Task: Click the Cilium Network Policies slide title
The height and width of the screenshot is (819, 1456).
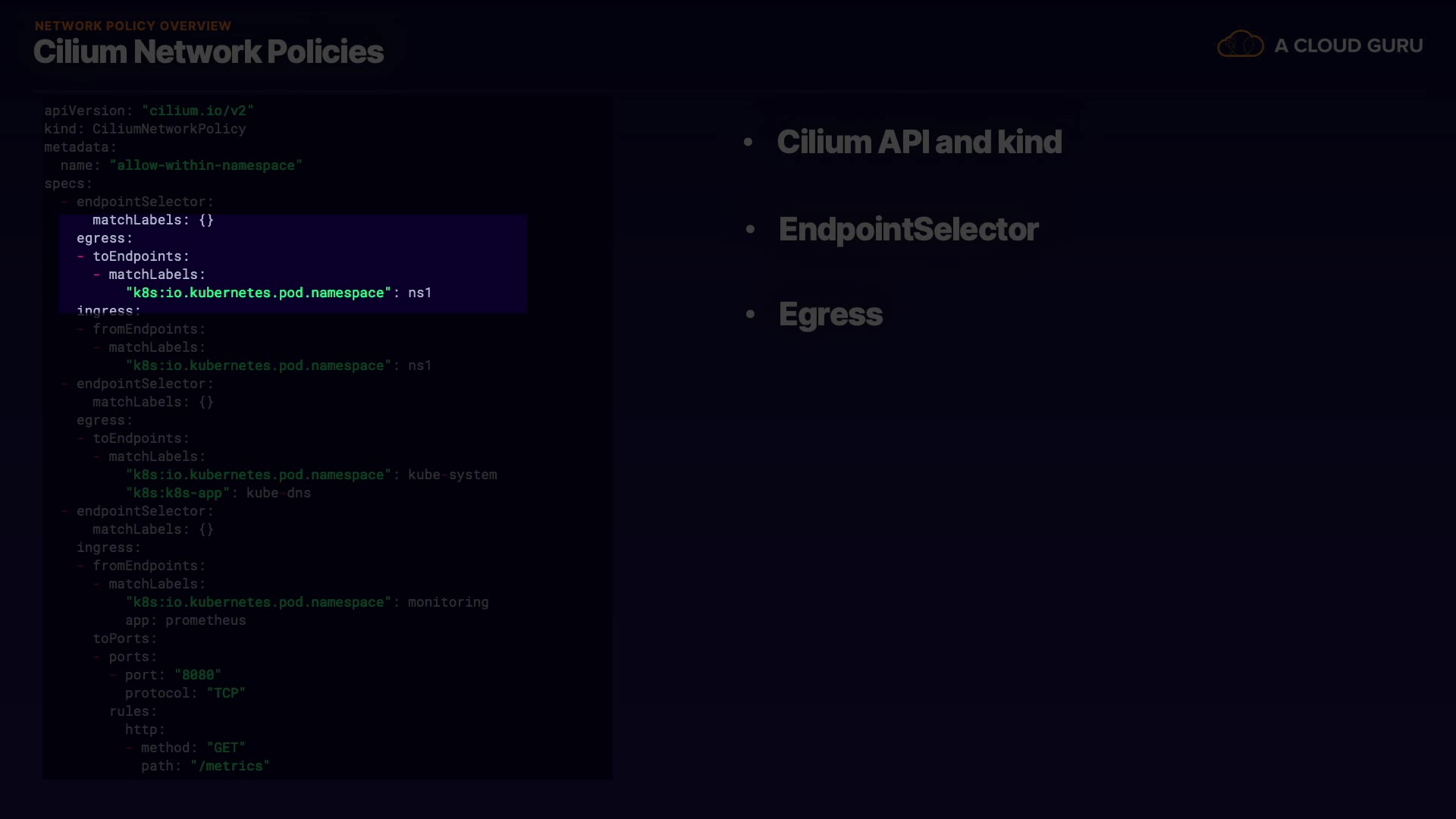Action: pyautogui.click(x=209, y=52)
